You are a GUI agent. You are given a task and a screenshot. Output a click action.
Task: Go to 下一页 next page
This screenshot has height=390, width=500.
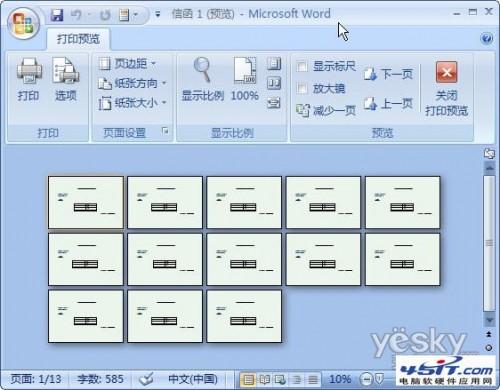tap(388, 74)
